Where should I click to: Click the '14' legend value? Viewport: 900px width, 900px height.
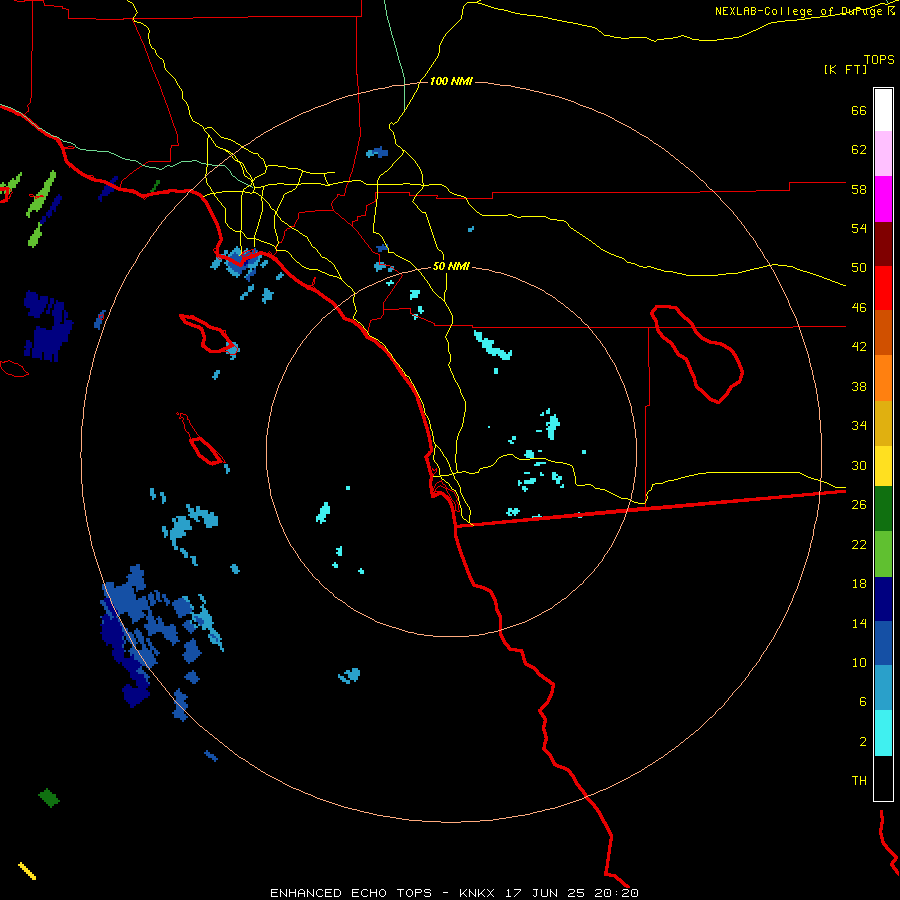pos(859,623)
